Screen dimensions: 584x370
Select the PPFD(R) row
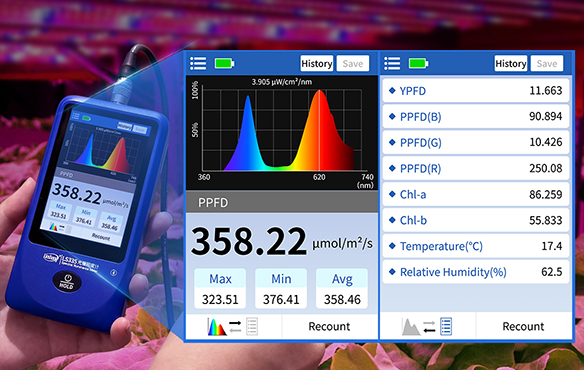[476, 168]
